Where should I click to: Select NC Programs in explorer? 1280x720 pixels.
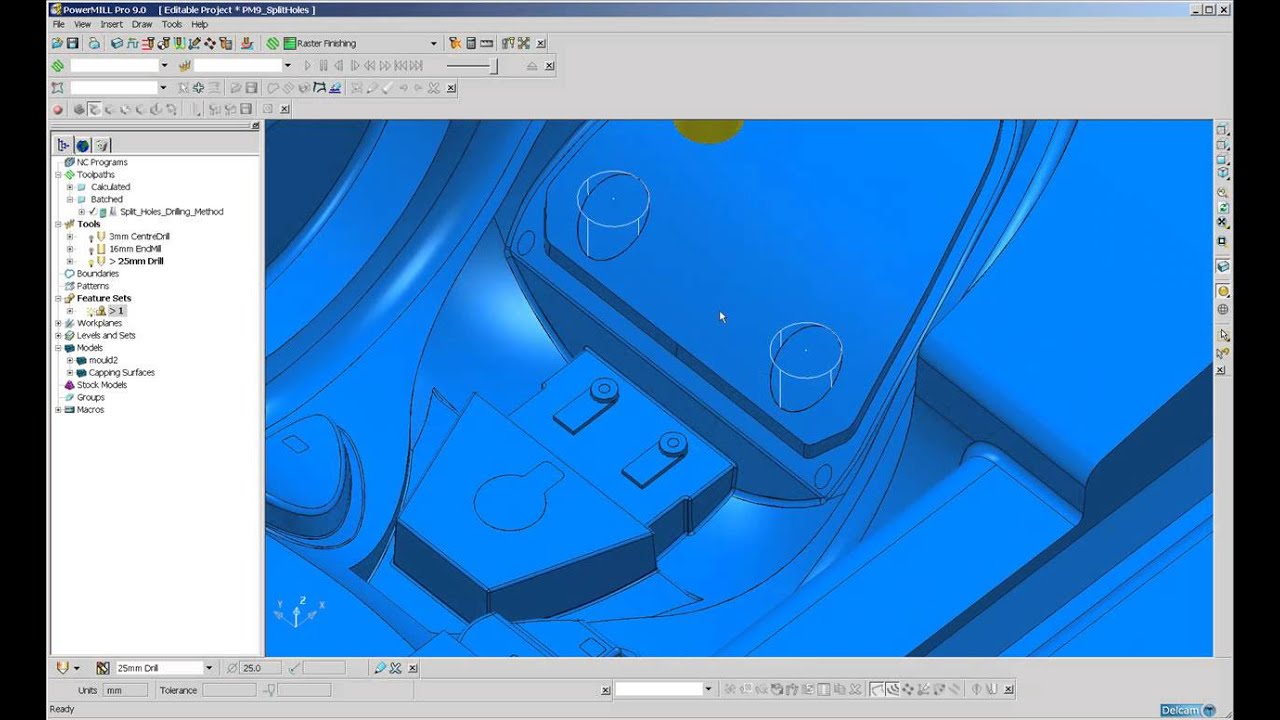click(x=102, y=162)
